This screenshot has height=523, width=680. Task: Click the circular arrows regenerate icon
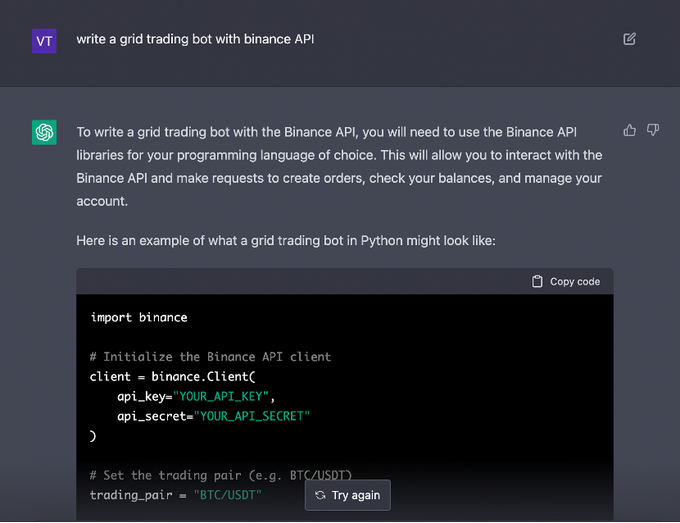coord(320,495)
